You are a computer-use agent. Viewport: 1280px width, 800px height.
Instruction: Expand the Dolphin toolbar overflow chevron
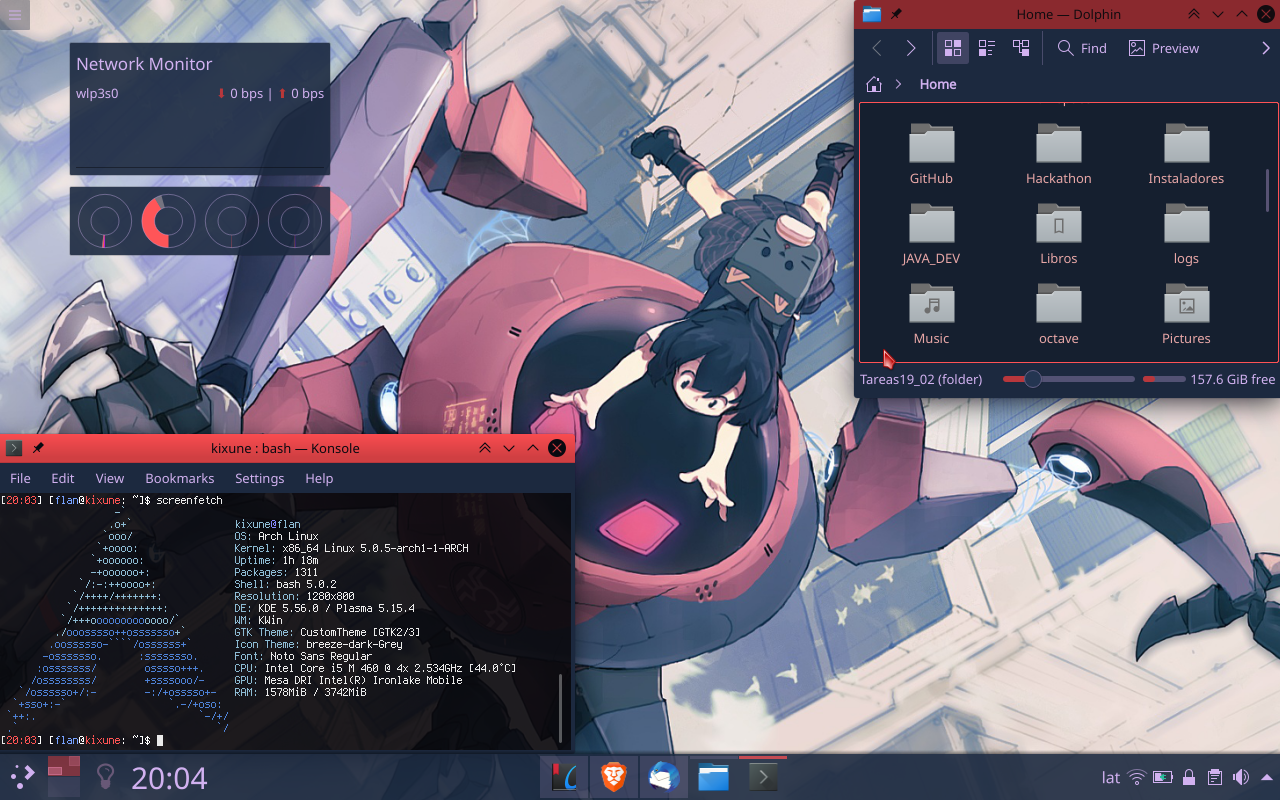click(1265, 48)
